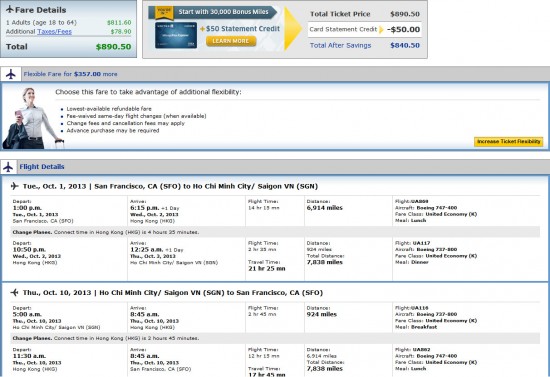This screenshot has height=377, width=550.
Task: Click the airplane icon beside Fare Details
Action: [9, 9]
